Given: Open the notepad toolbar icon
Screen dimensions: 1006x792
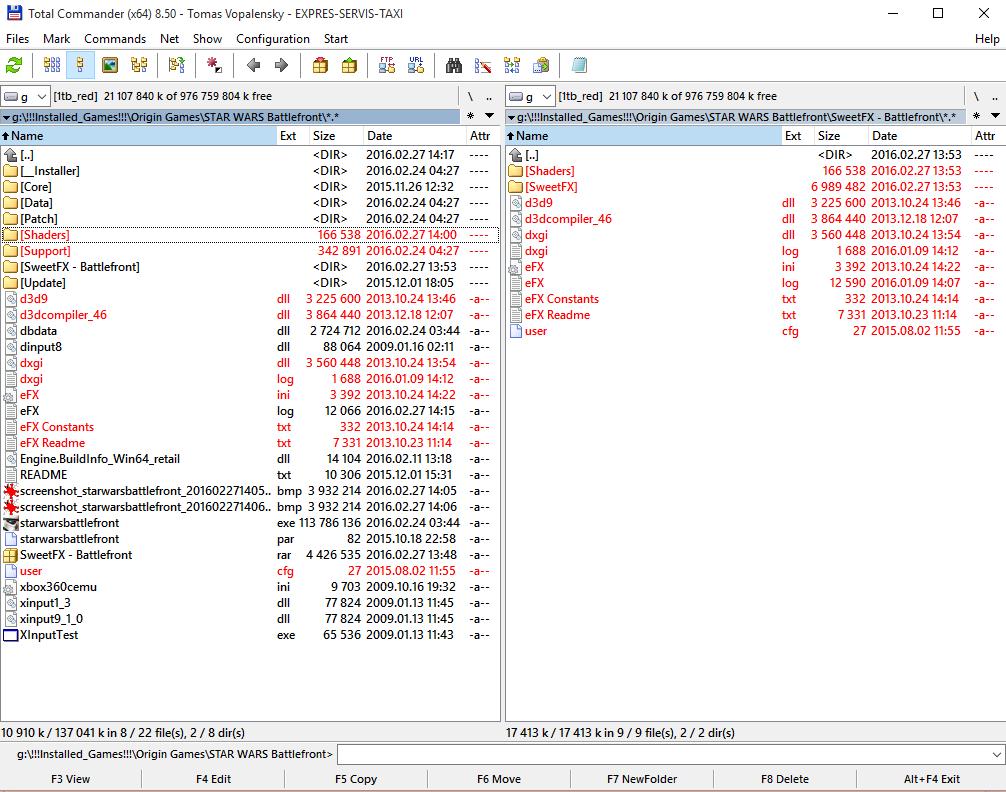Looking at the screenshot, I should coord(579,65).
